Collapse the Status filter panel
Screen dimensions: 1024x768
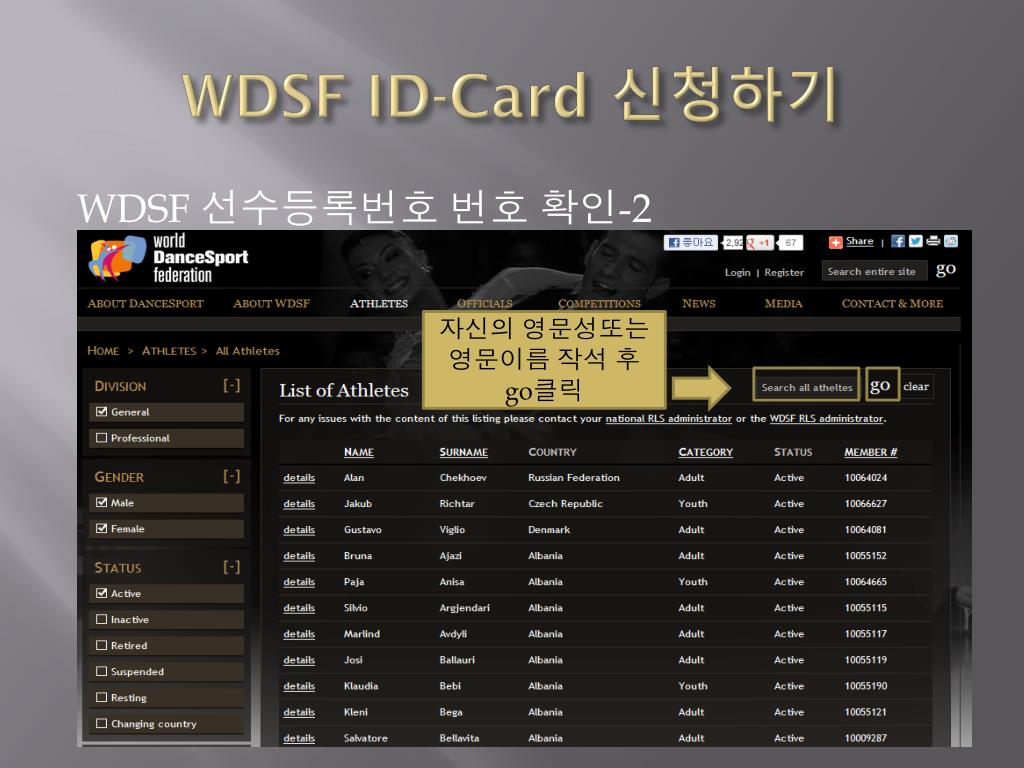[231, 567]
